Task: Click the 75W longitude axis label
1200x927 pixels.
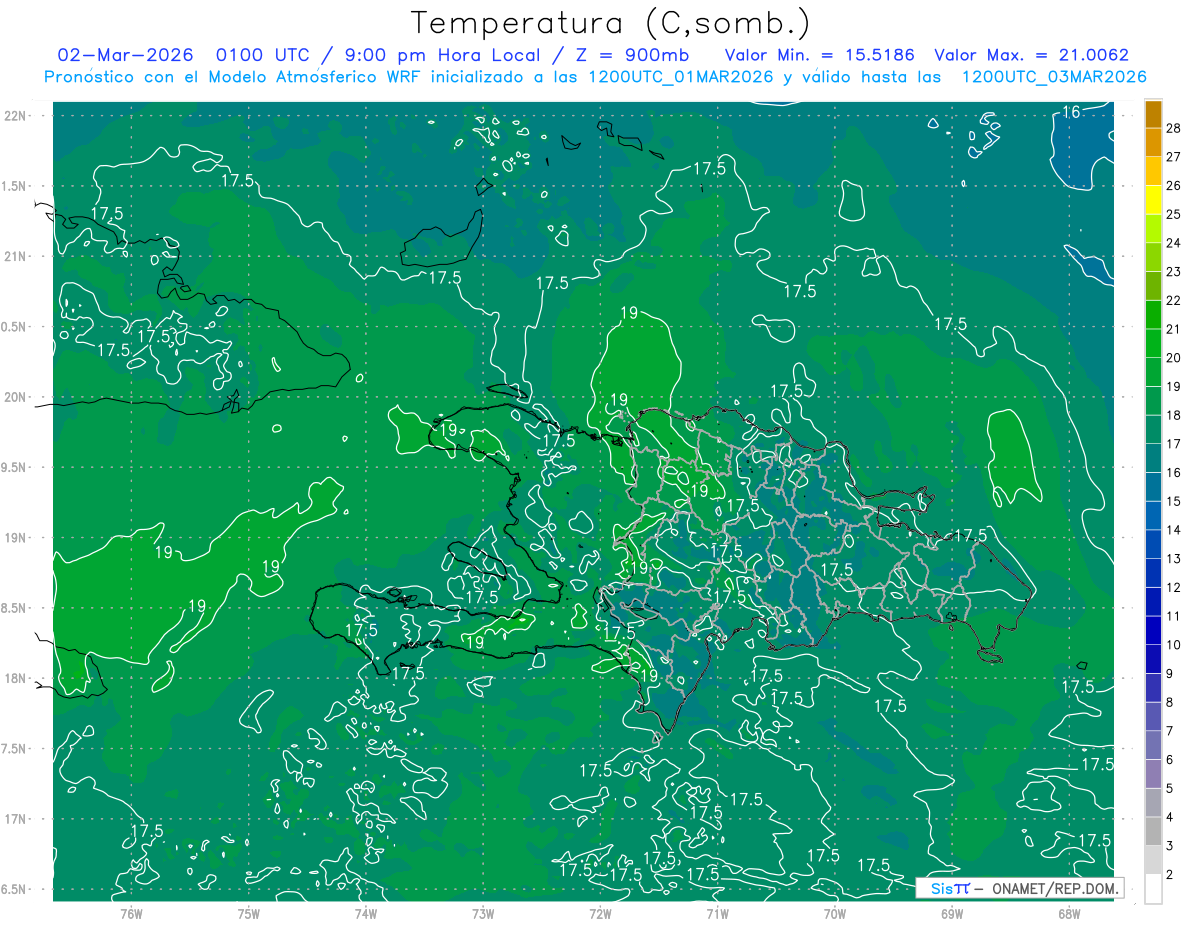Action: tap(249, 914)
